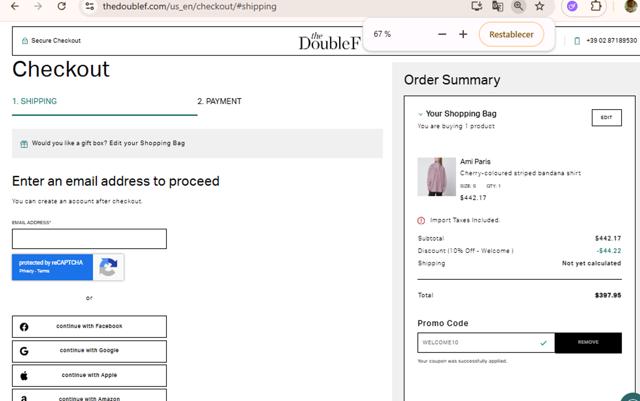Click REMOVE promo code button
The image size is (640, 401).
[588, 343]
